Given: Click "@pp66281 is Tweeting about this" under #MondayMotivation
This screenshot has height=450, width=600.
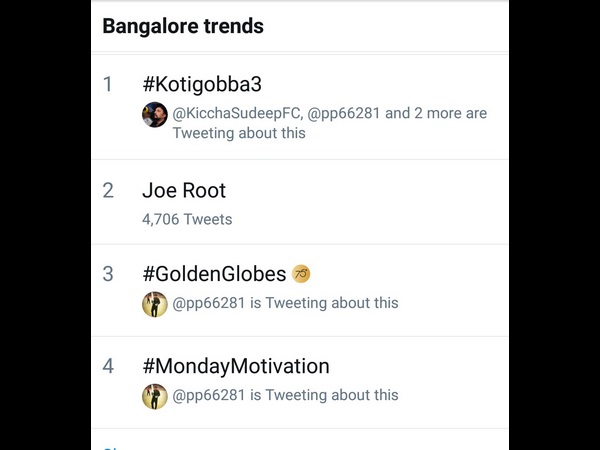Looking at the screenshot, I should pyautogui.click(x=285, y=395).
